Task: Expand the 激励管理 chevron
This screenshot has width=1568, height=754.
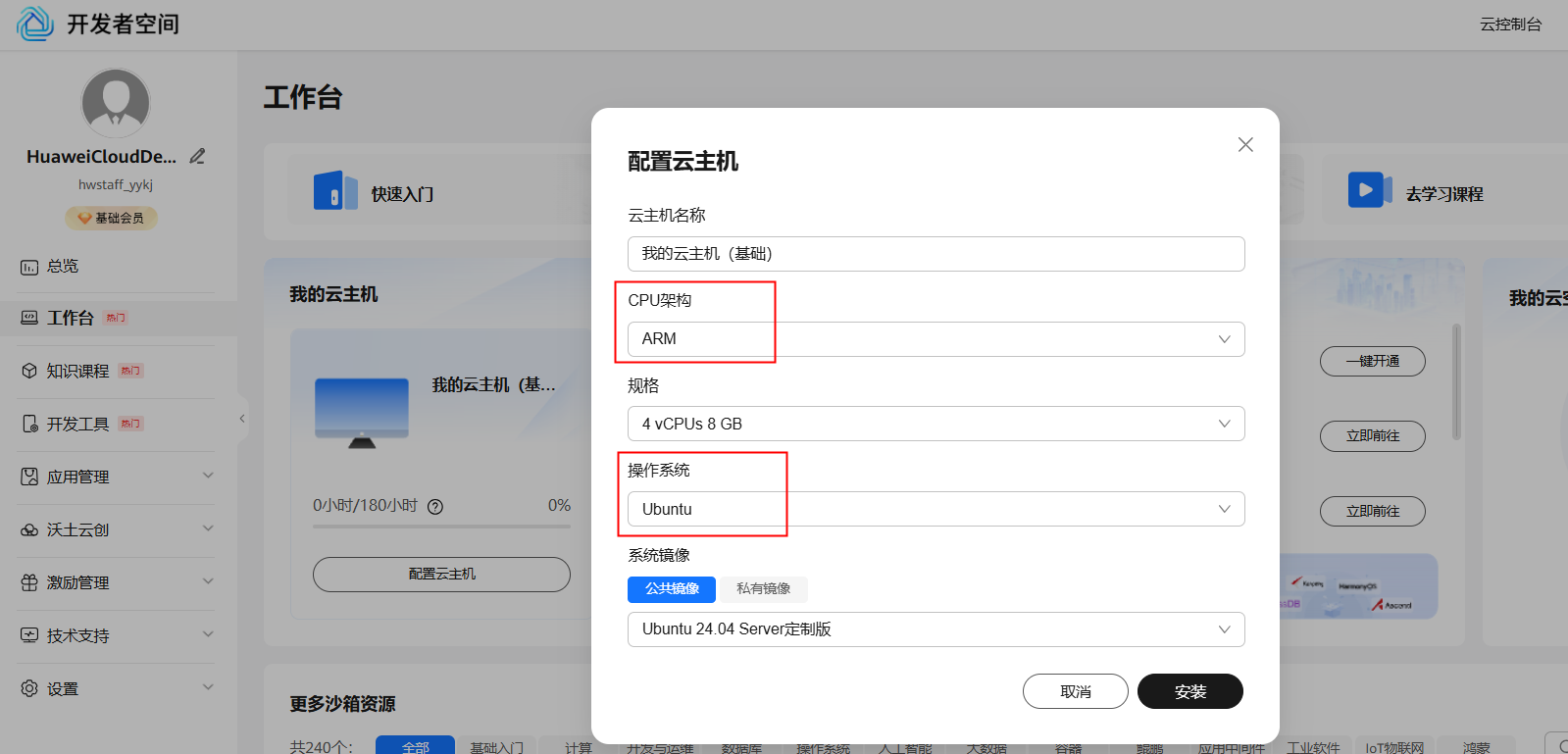Action: (208, 581)
